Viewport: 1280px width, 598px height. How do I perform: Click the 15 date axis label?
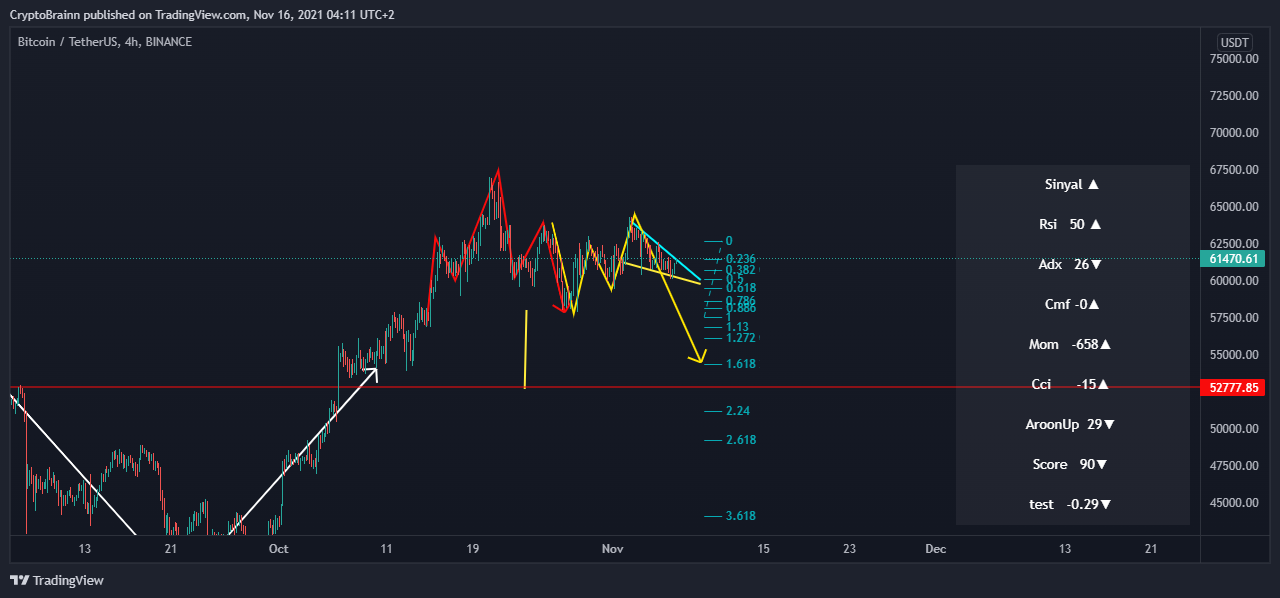(x=764, y=549)
